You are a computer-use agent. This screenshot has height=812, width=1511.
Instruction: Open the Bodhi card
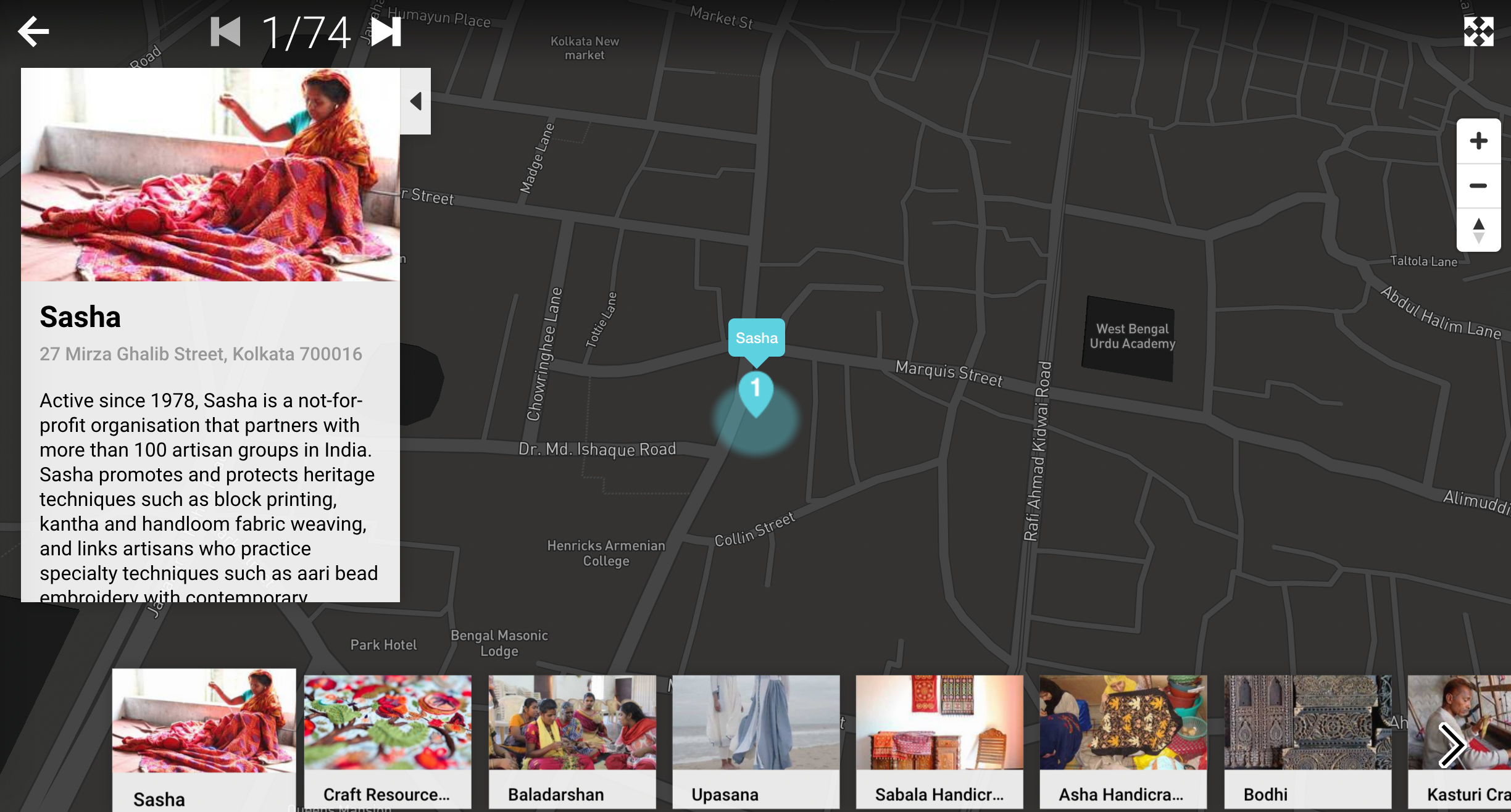pyautogui.click(x=1308, y=742)
